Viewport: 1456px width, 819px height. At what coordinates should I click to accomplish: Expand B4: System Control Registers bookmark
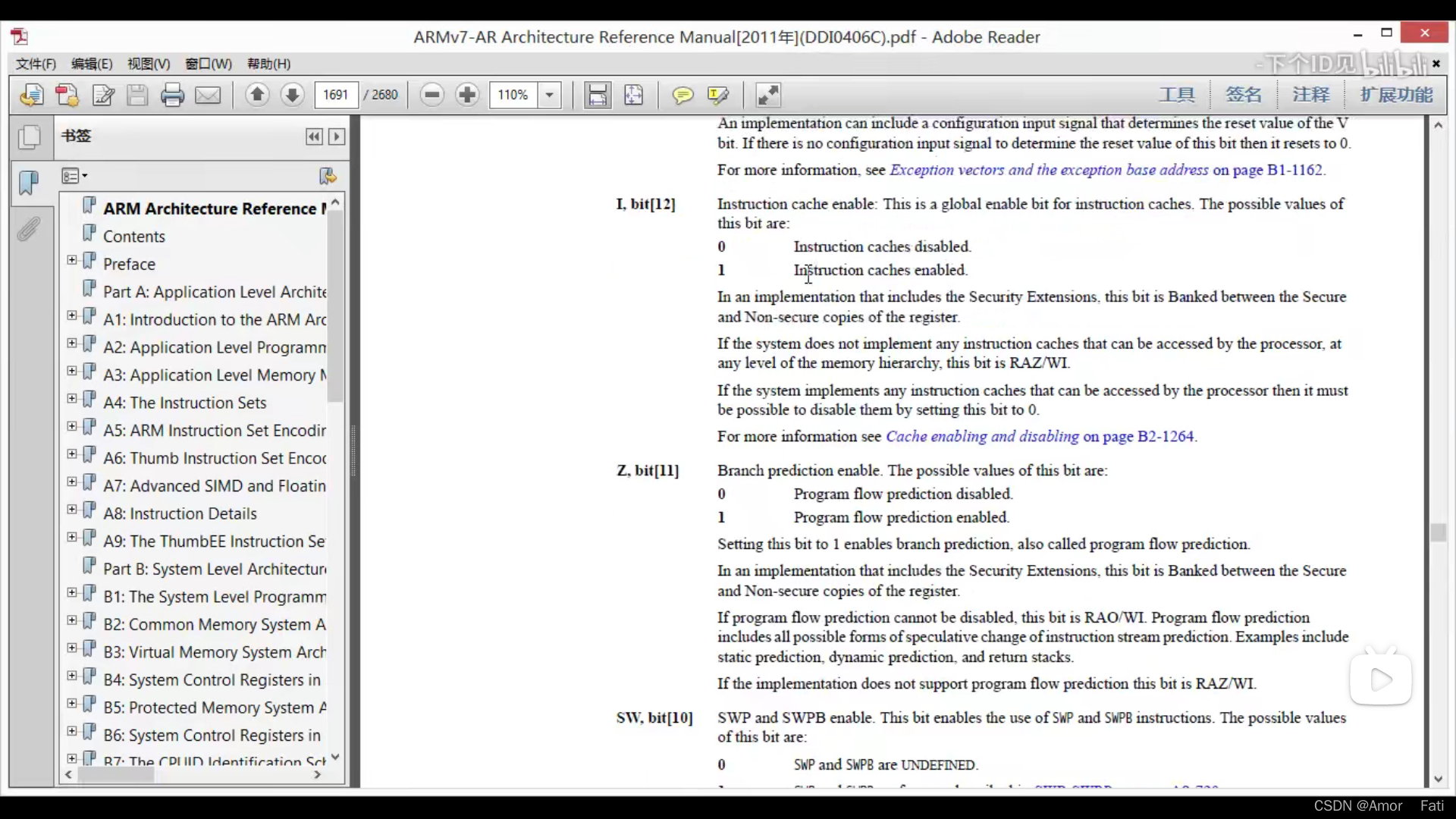tap(72, 676)
